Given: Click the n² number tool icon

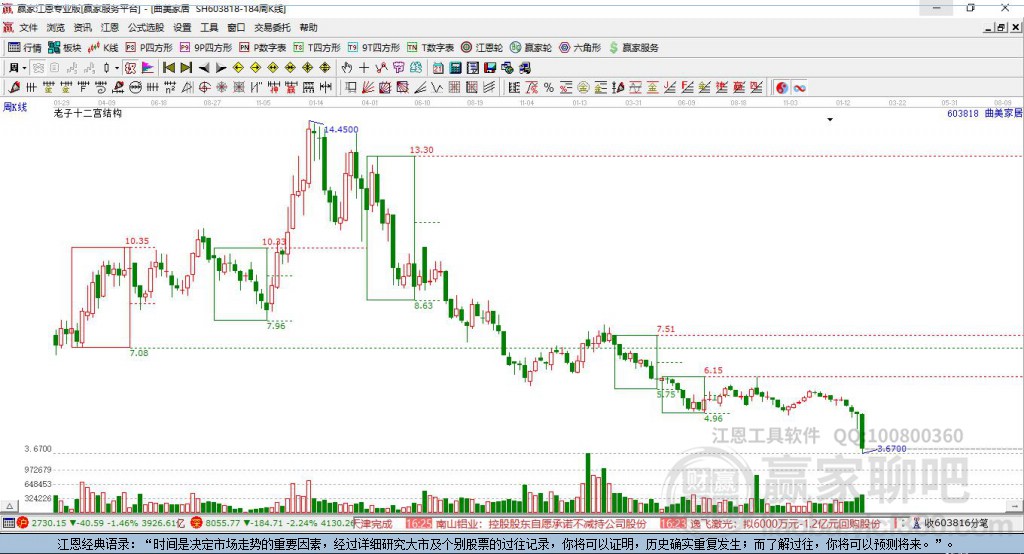Looking at the screenshot, I should pos(170,88).
